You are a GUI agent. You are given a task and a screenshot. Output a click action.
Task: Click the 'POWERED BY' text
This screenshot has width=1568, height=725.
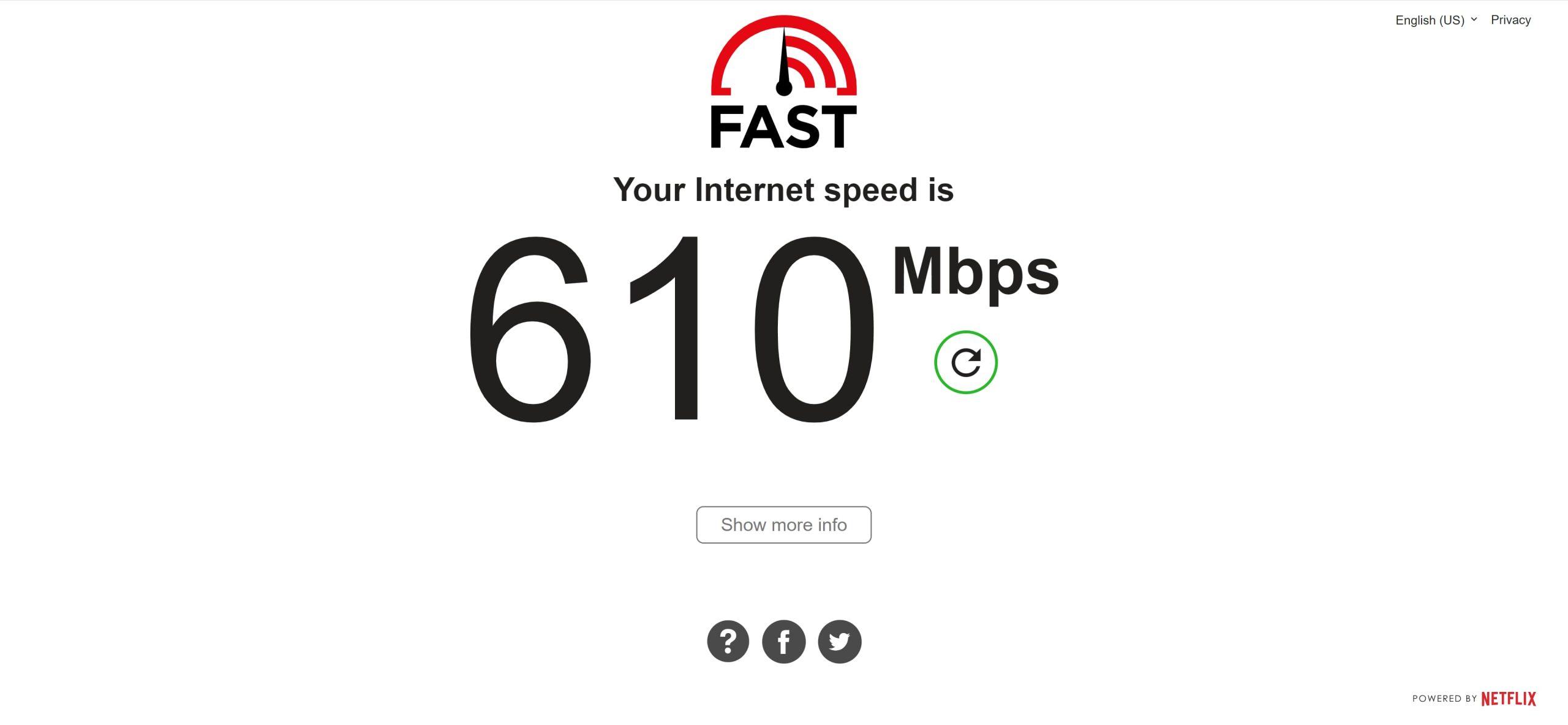coord(1444,699)
